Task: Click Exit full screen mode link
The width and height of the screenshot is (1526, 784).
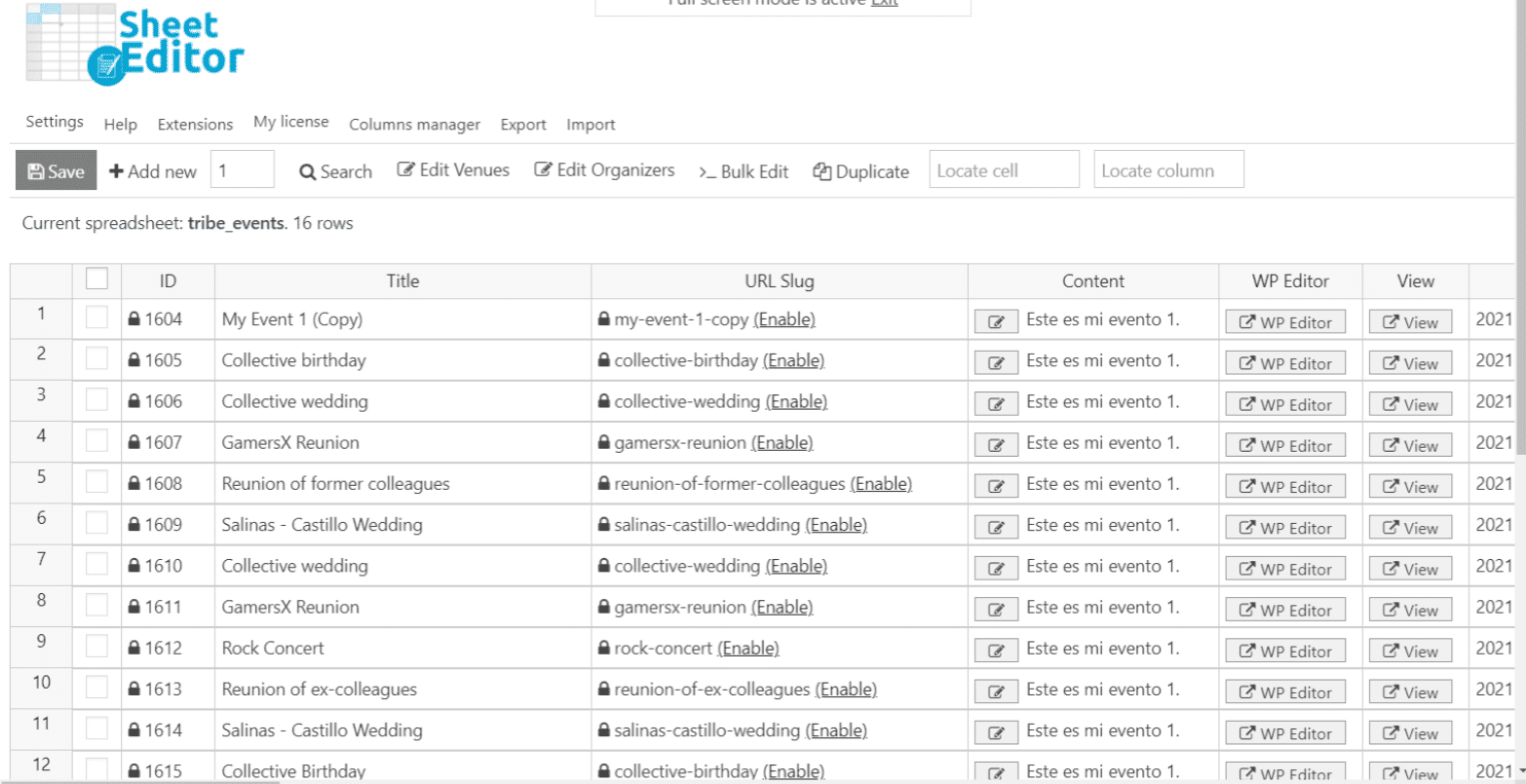Action: click(885, 3)
